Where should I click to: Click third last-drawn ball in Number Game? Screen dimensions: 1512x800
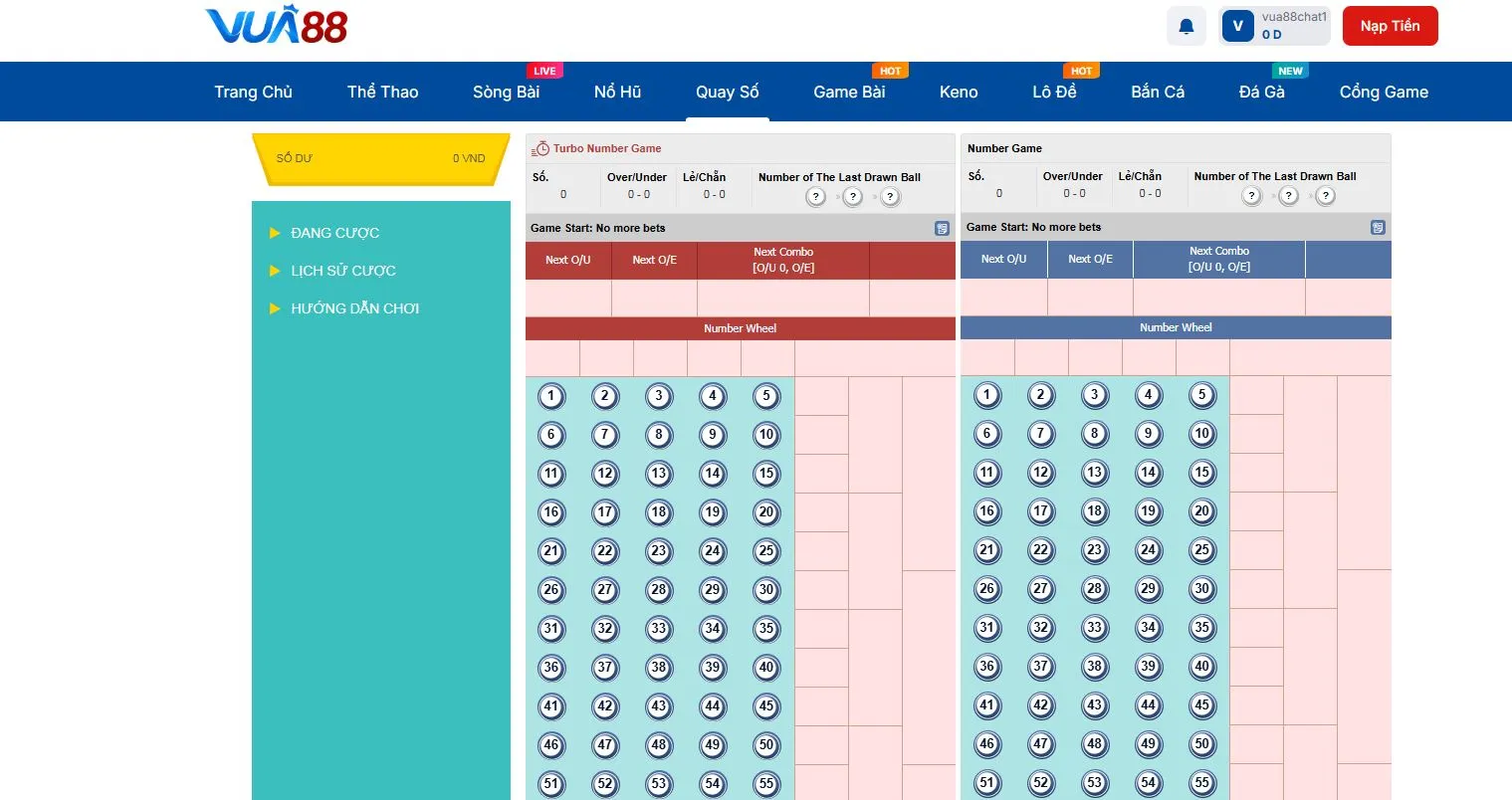[1326, 196]
